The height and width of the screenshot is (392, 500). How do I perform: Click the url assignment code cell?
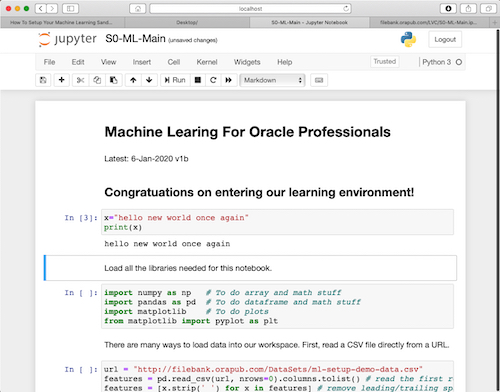coord(277,377)
